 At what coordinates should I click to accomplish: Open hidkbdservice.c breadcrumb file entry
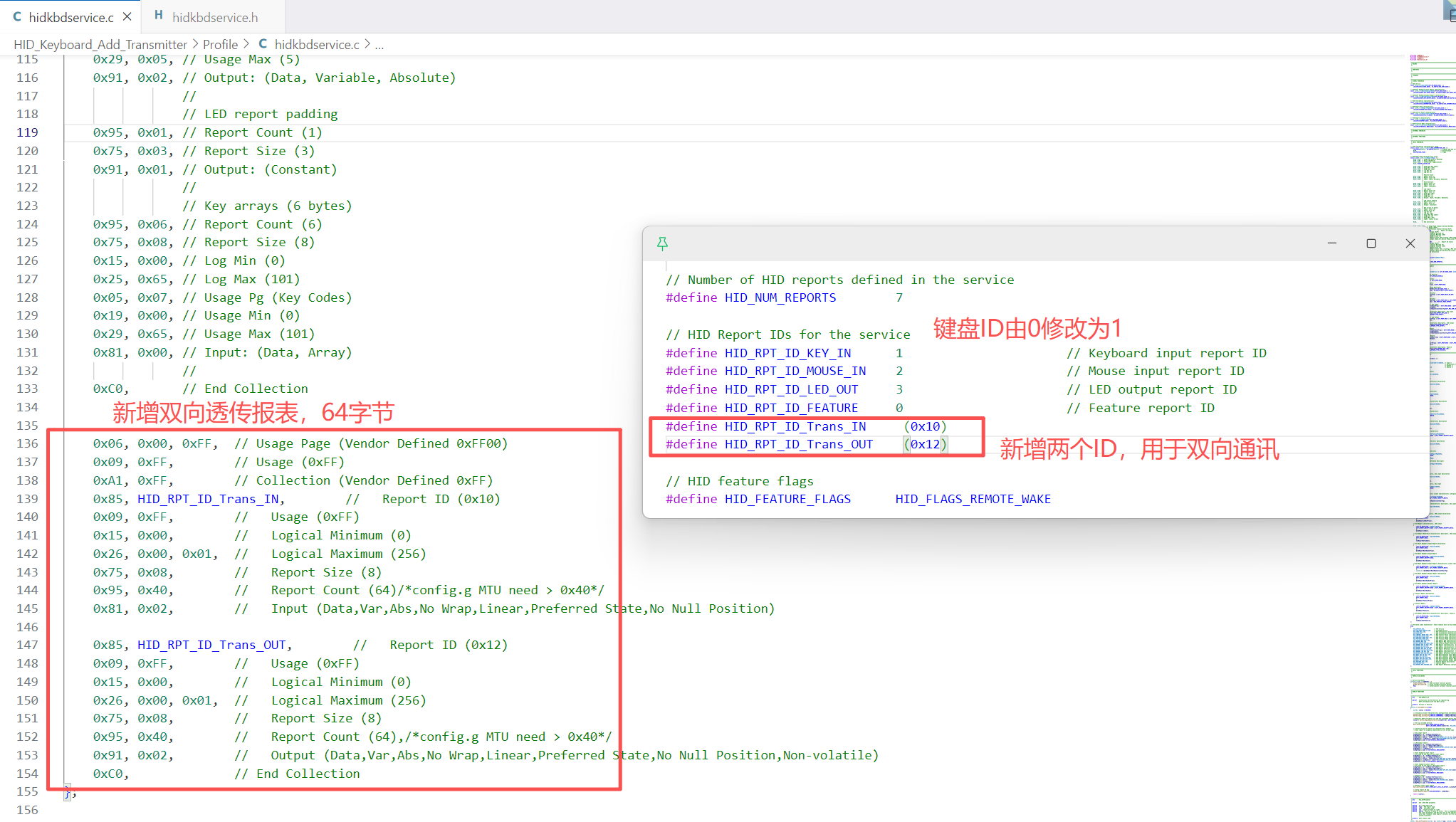[x=317, y=44]
